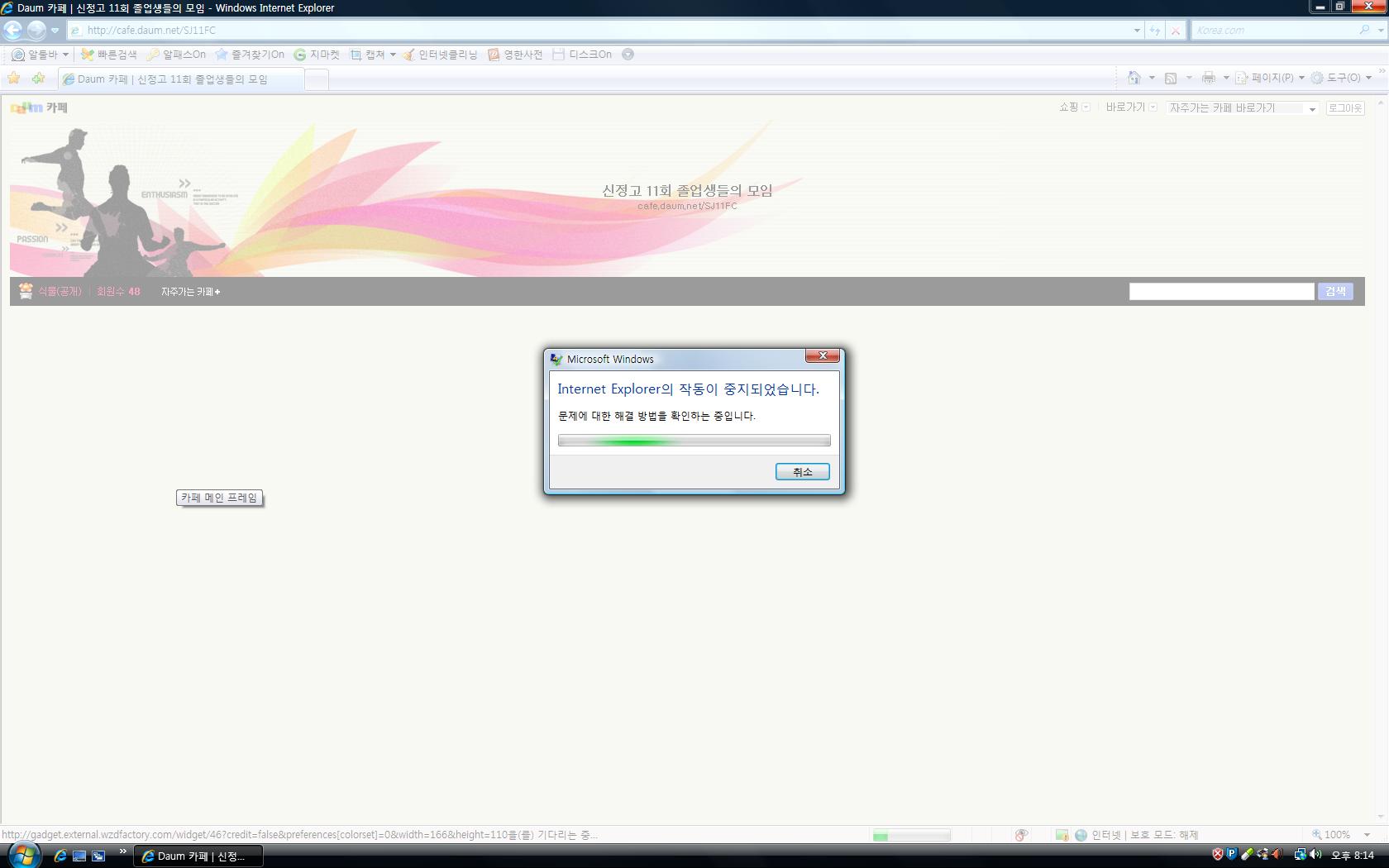The image size is (1389, 868).
Task: Open the search provider dropdown arrow
Action: (x=1380, y=30)
